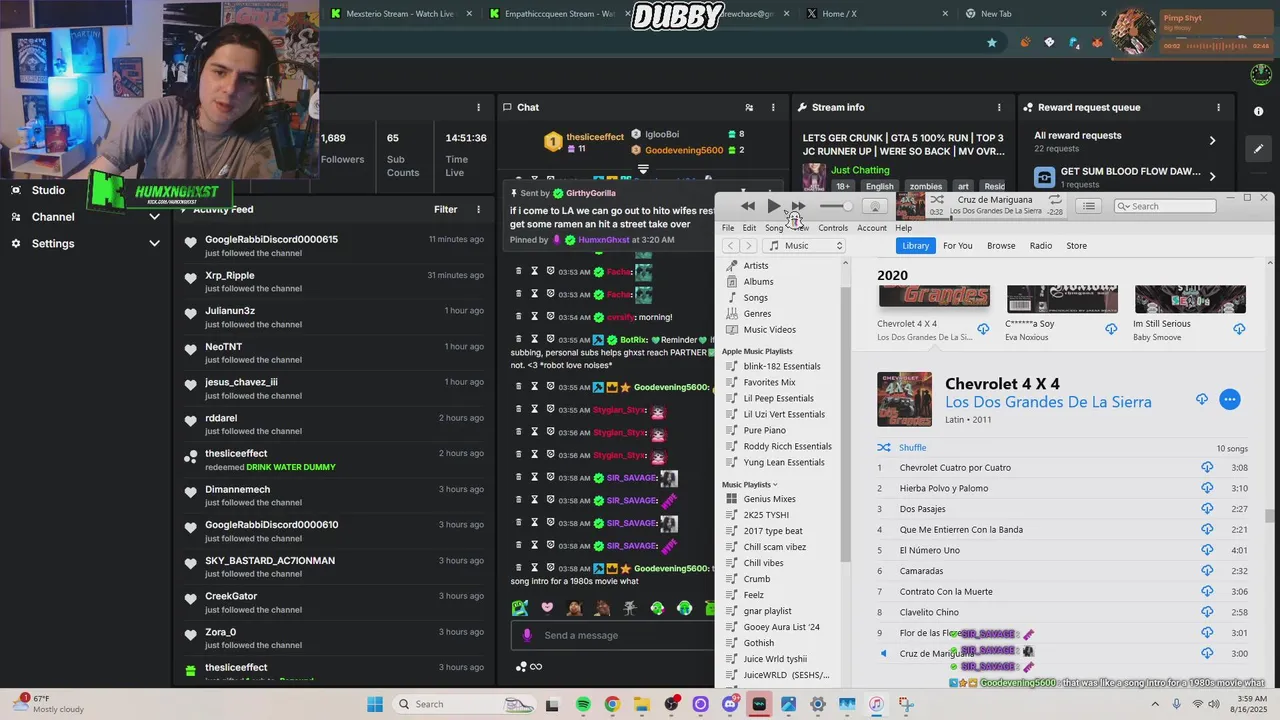
Task: Pop out the Kick chat panel
Action: pos(749,107)
